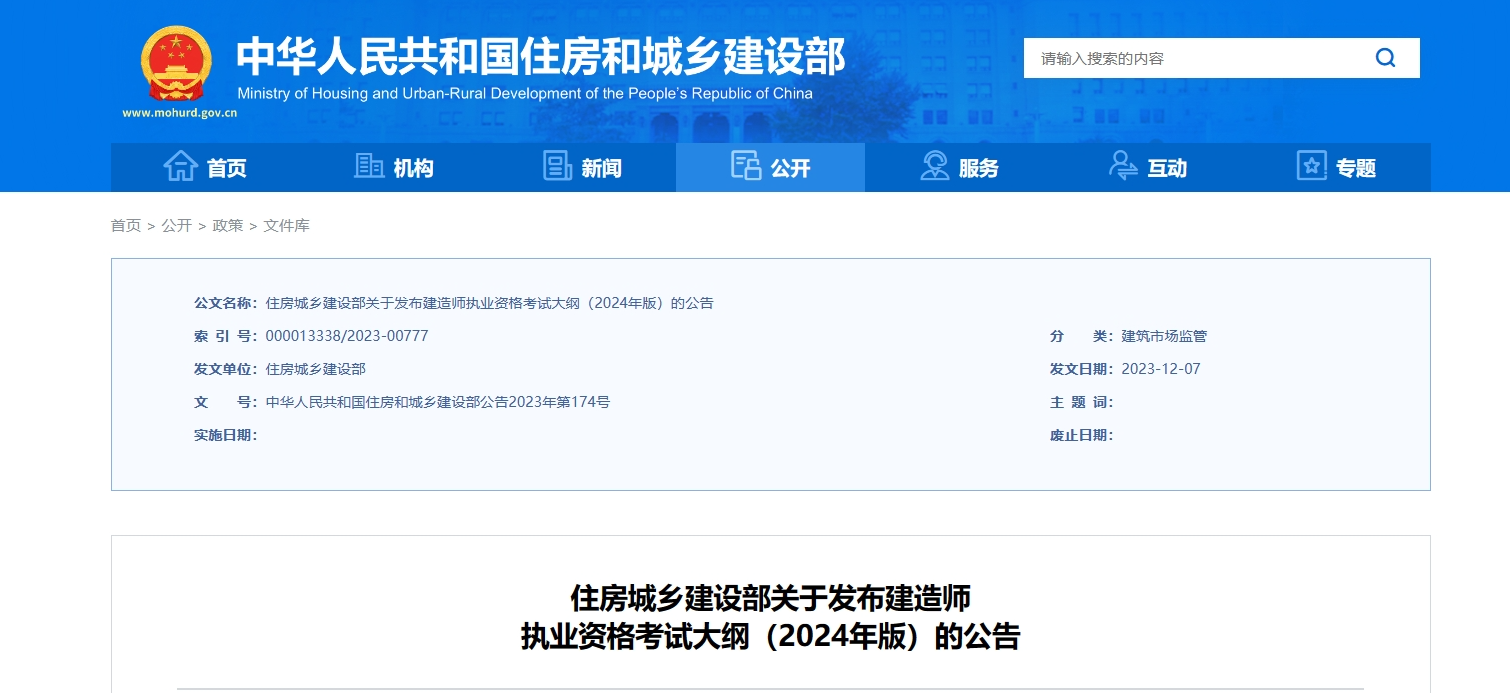The width and height of the screenshot is (1510, 693).
Task: Open the 机构 navigation tab
Action: (x=394, y=167)
